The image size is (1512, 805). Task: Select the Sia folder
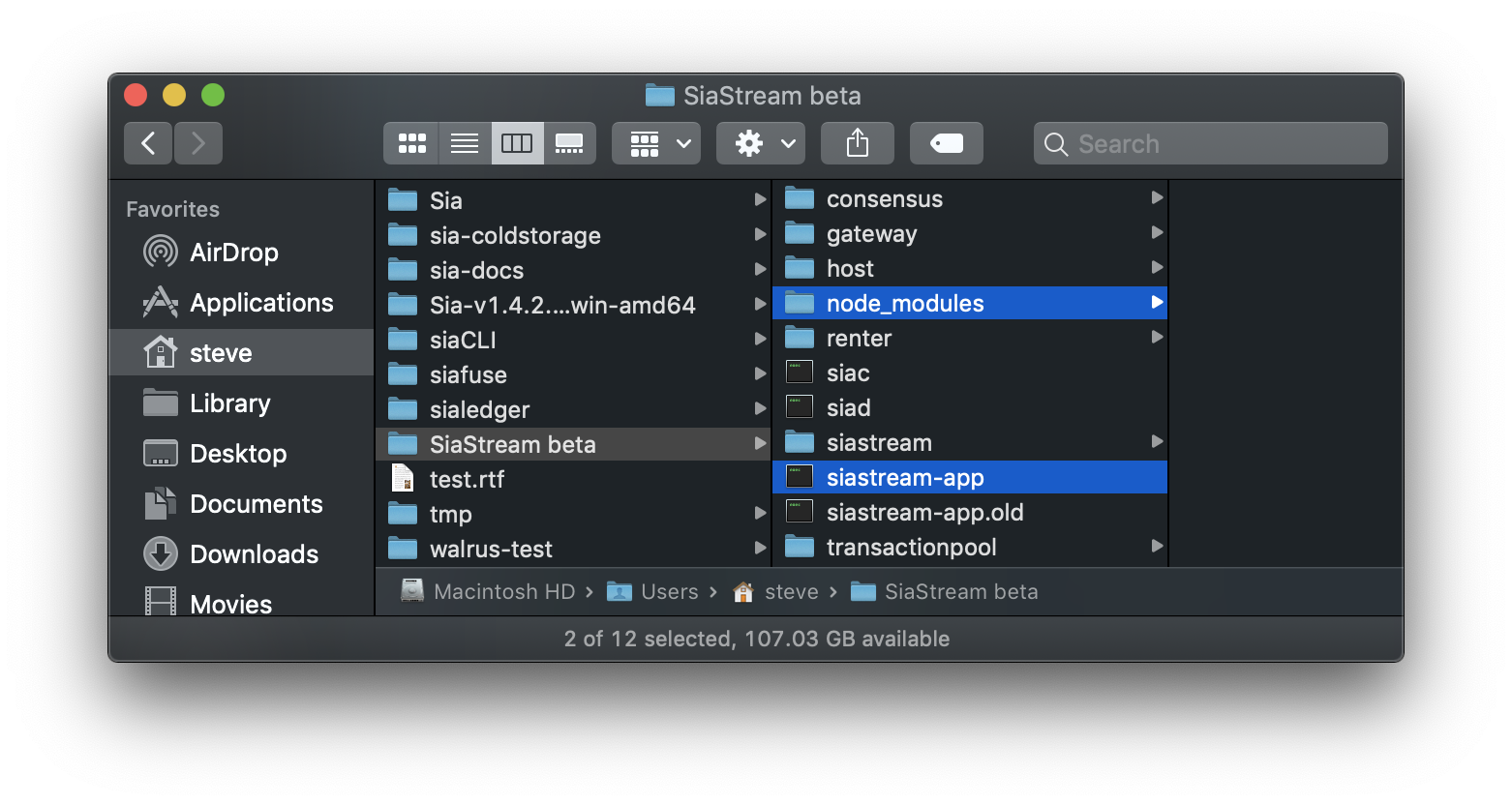pyautogui.click(x=573, y=200)
